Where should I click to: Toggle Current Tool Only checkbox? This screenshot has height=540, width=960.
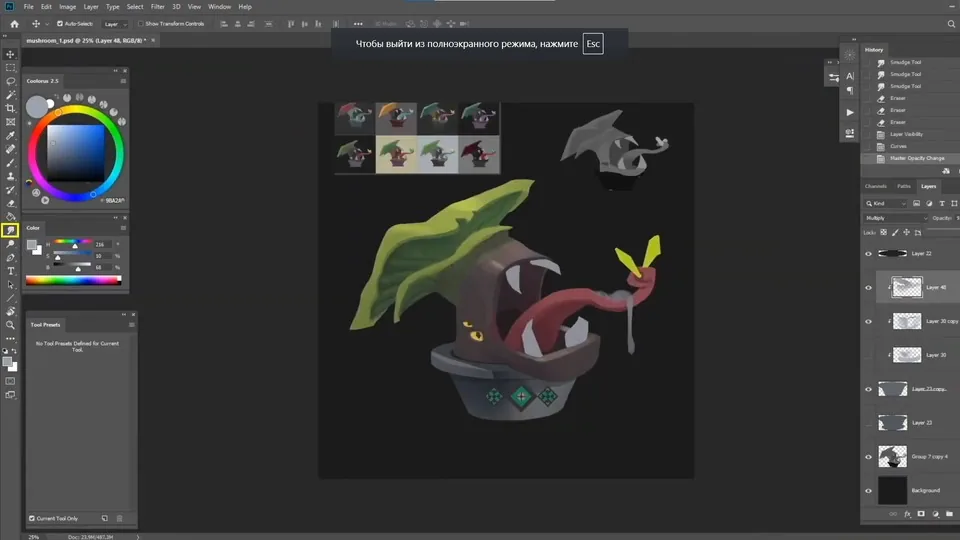coord(32,519)
